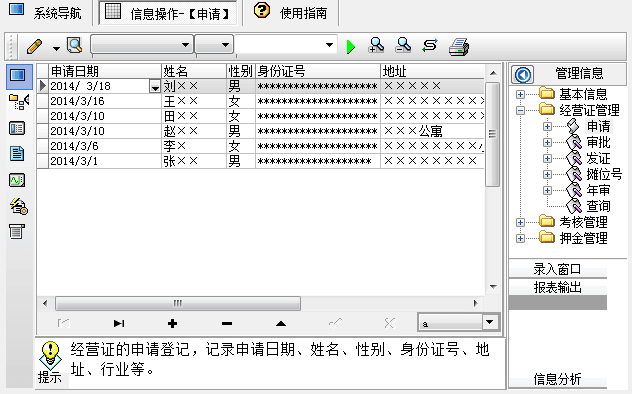The height and width of the screenshot is (394, 632).
Task: Select 年审 item in the tree
Action: (x=598, y=190)
